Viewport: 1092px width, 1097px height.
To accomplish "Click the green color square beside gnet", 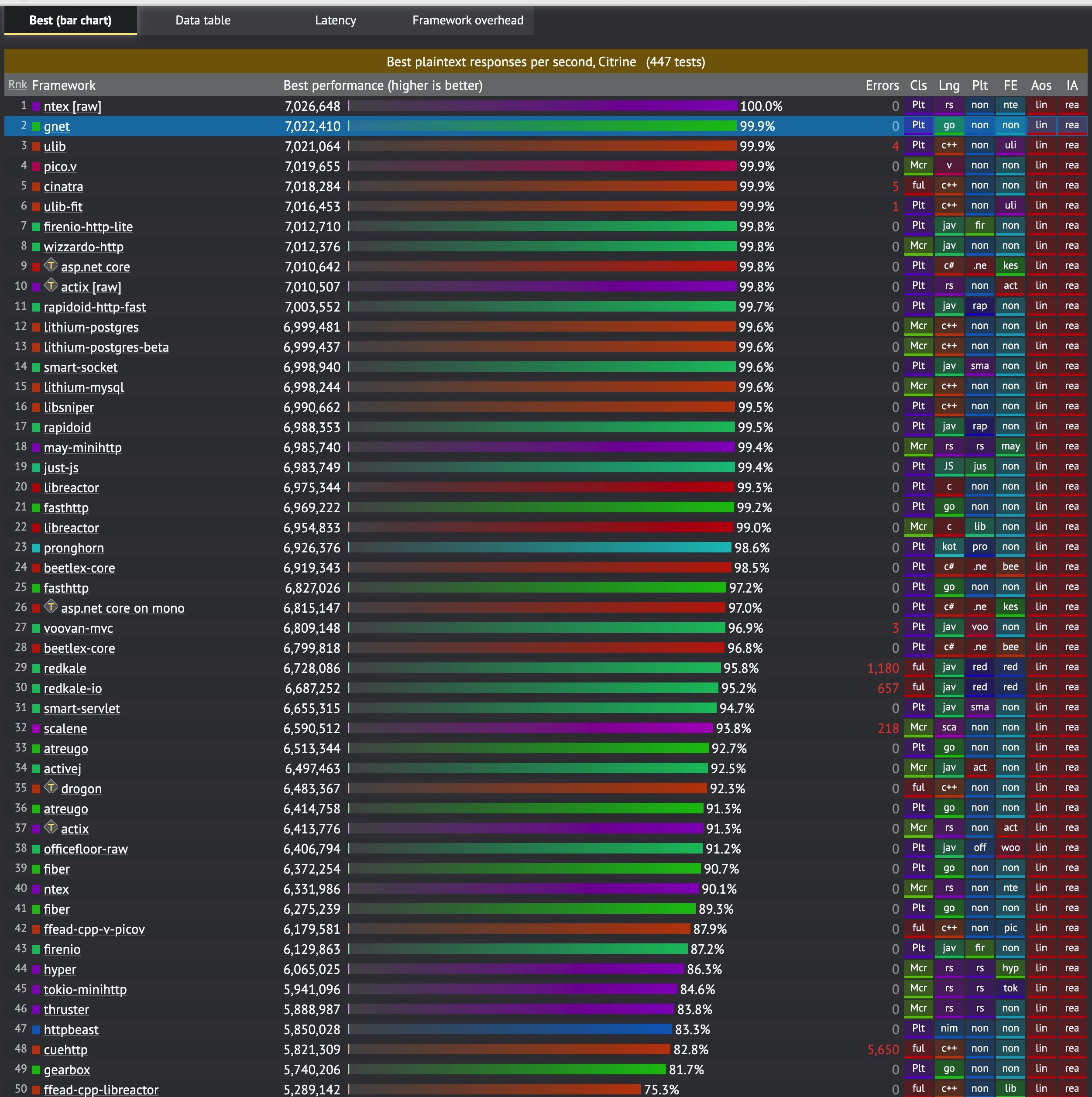I will click(x=36, y=127).
